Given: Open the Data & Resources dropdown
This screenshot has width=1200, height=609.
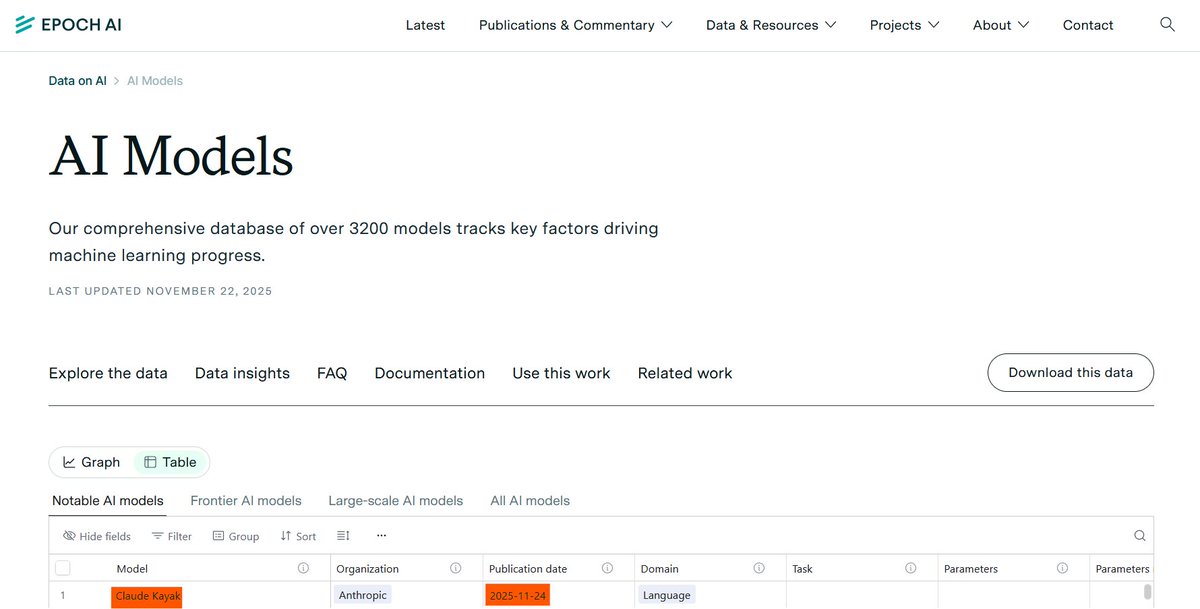Looking at the screenshot, I should 770,24.
